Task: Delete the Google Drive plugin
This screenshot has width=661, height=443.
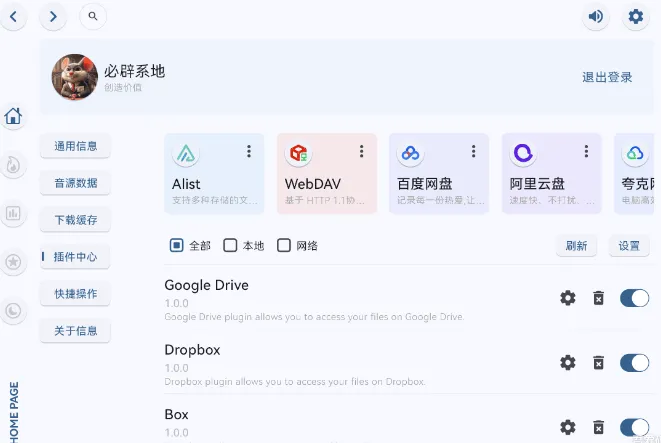Action: pos(599,298)
